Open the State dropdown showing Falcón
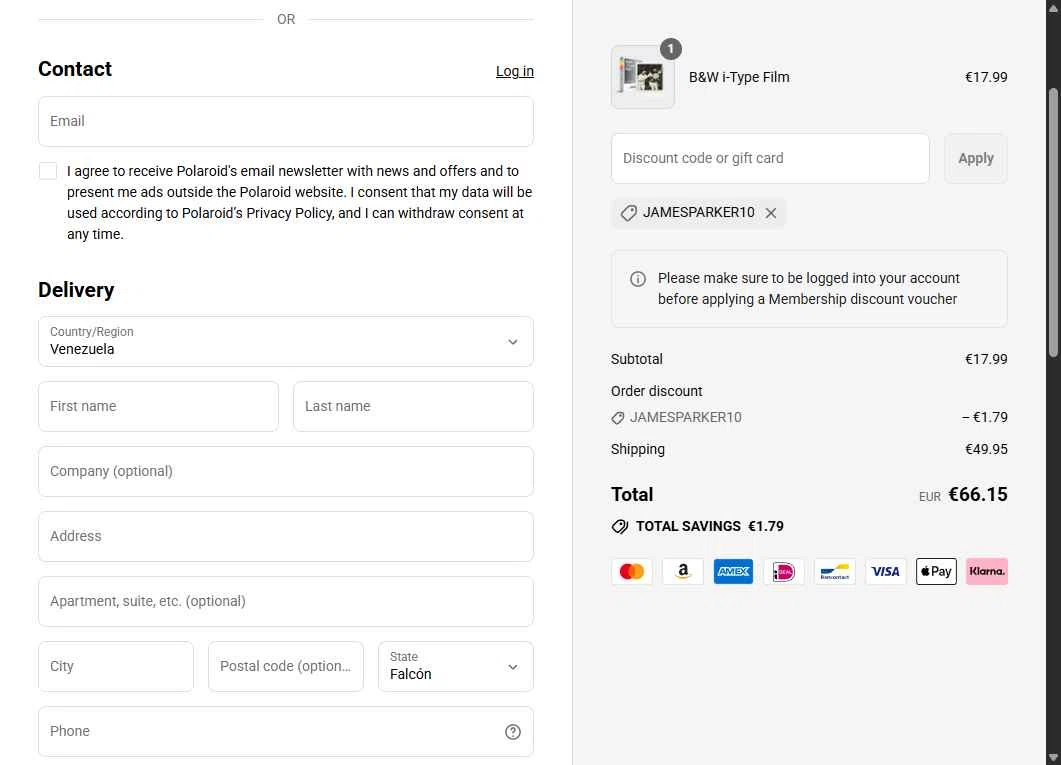 point(455,666)
